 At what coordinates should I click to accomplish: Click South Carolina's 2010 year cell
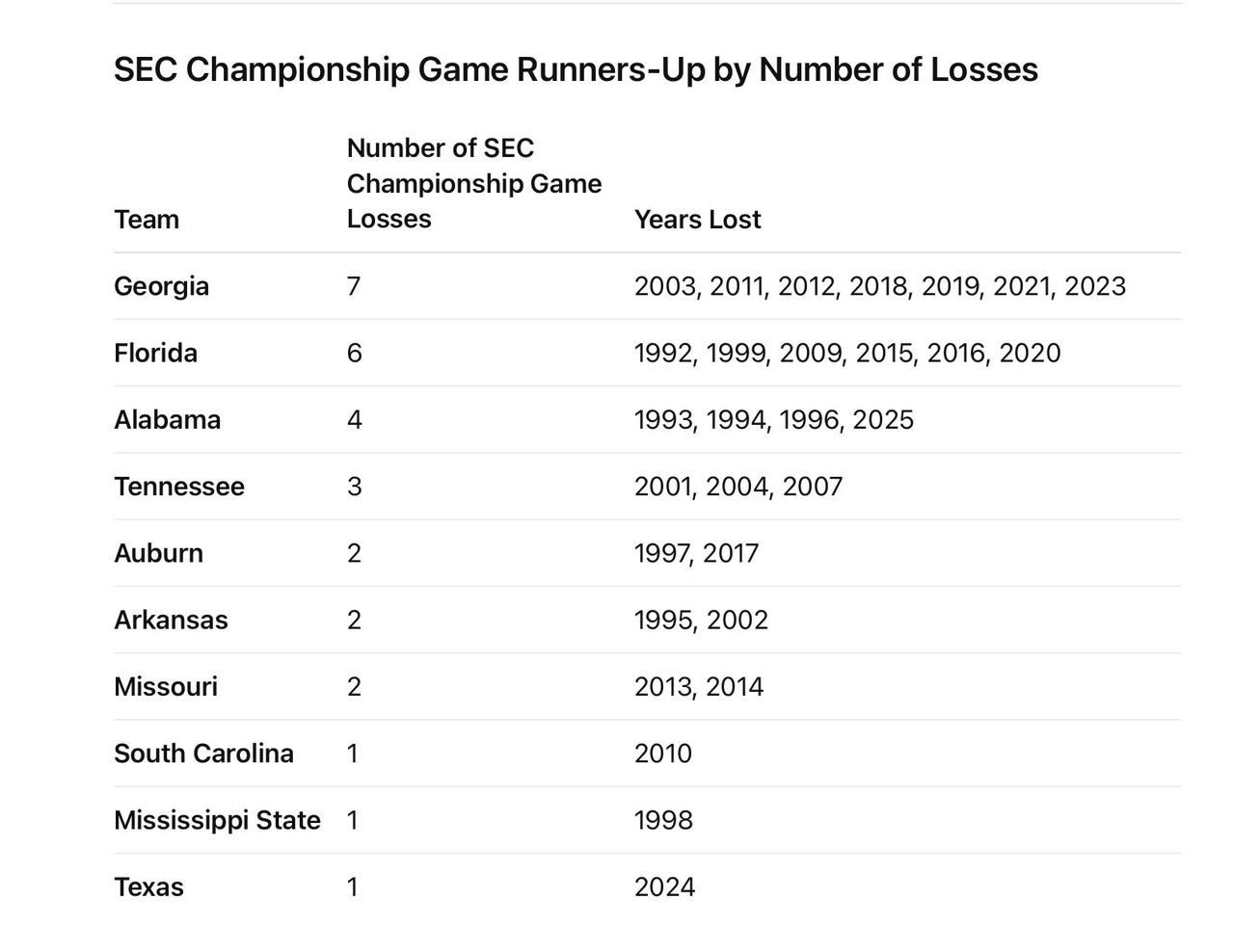point(663,753)
